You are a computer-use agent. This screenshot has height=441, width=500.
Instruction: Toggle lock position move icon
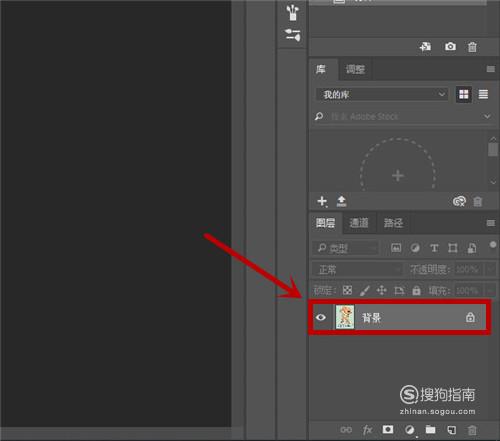pos(382,290)
